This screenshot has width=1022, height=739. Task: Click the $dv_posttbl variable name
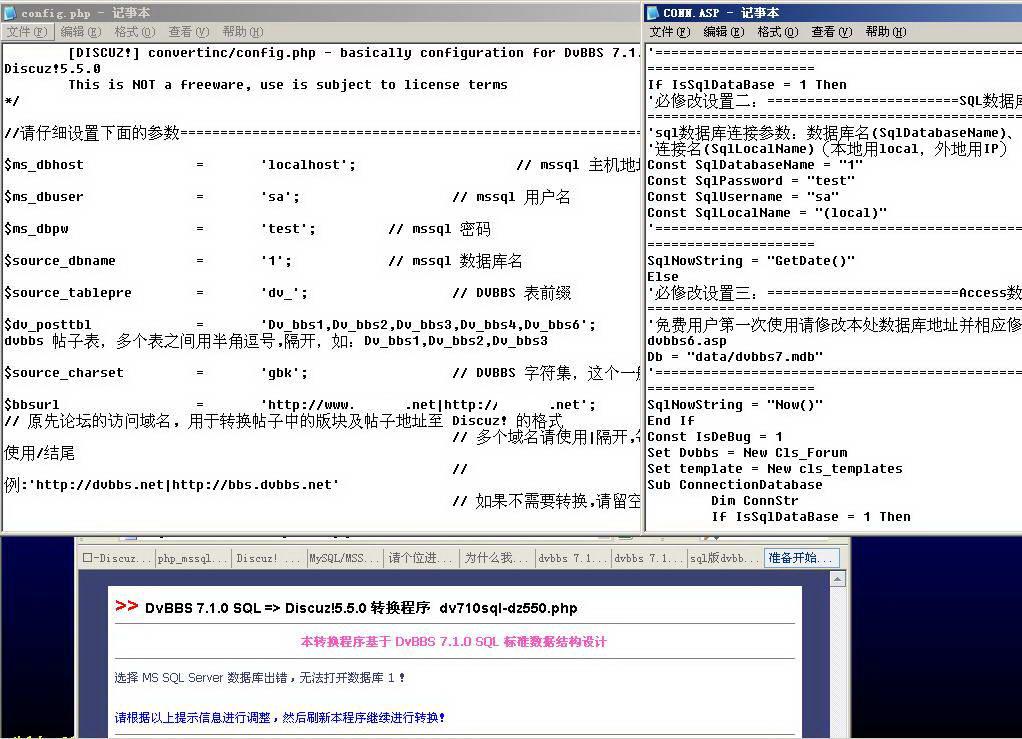pos(48,325)
